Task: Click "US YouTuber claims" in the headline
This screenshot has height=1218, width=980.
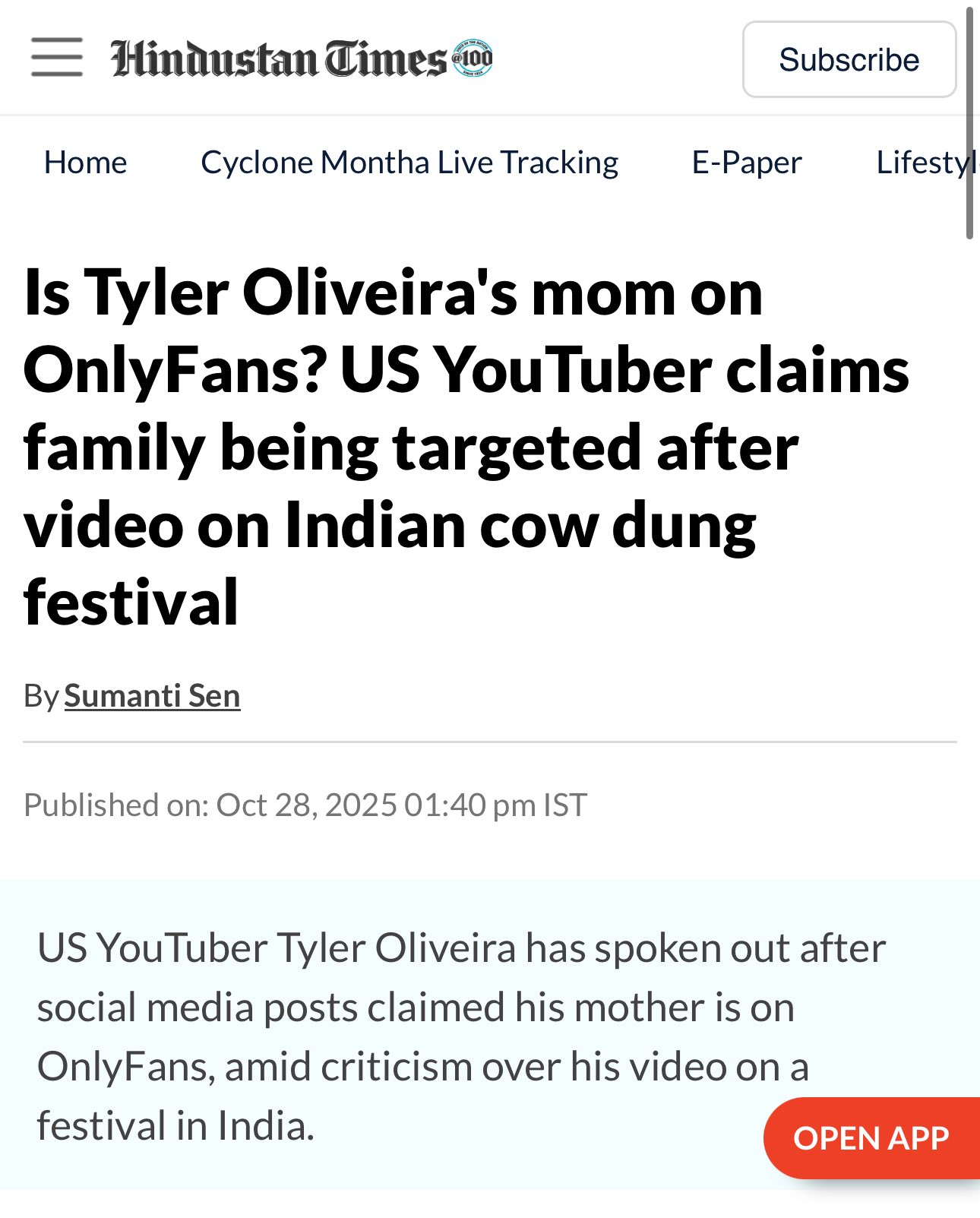Action: pyautogui.click(x=624, y=371)
